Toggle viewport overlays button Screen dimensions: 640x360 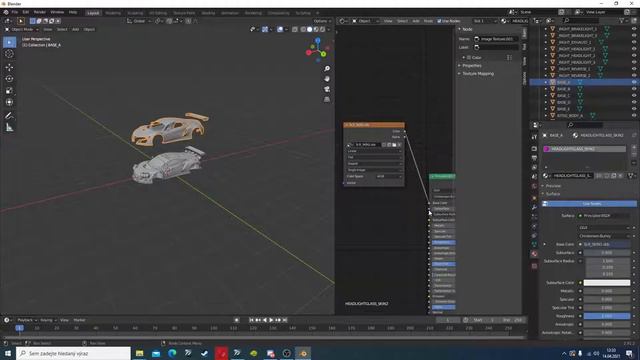click(280, 29)
